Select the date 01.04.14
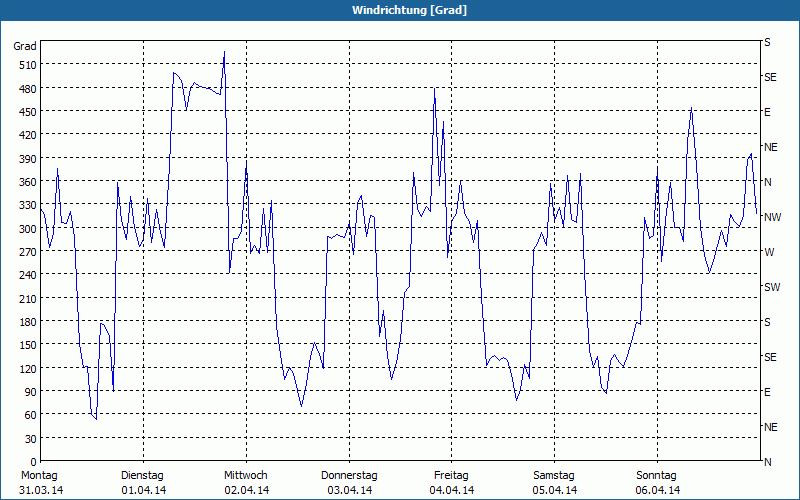This screenshot has width=800, height=500. click(x=144, y=491)
